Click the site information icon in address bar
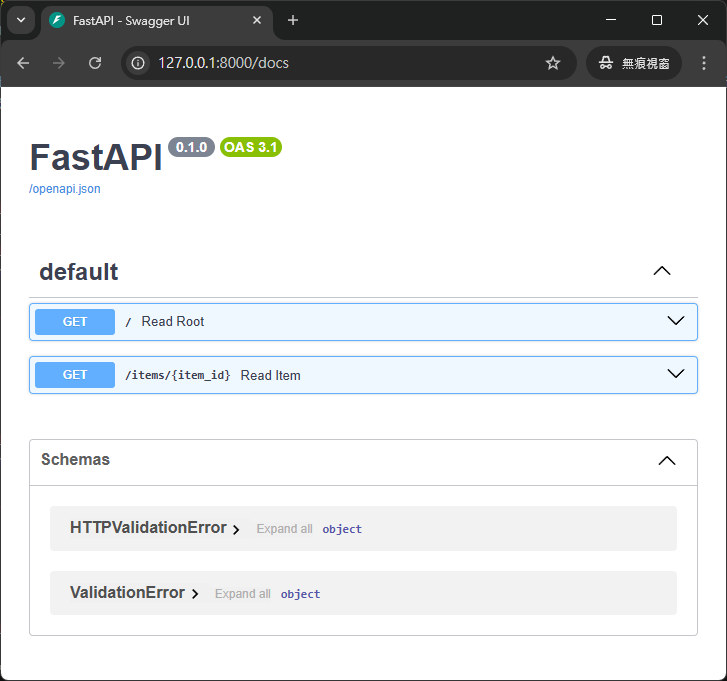This screenshot has height=681, width=727. pyautogui.click(x=138, y=63)
